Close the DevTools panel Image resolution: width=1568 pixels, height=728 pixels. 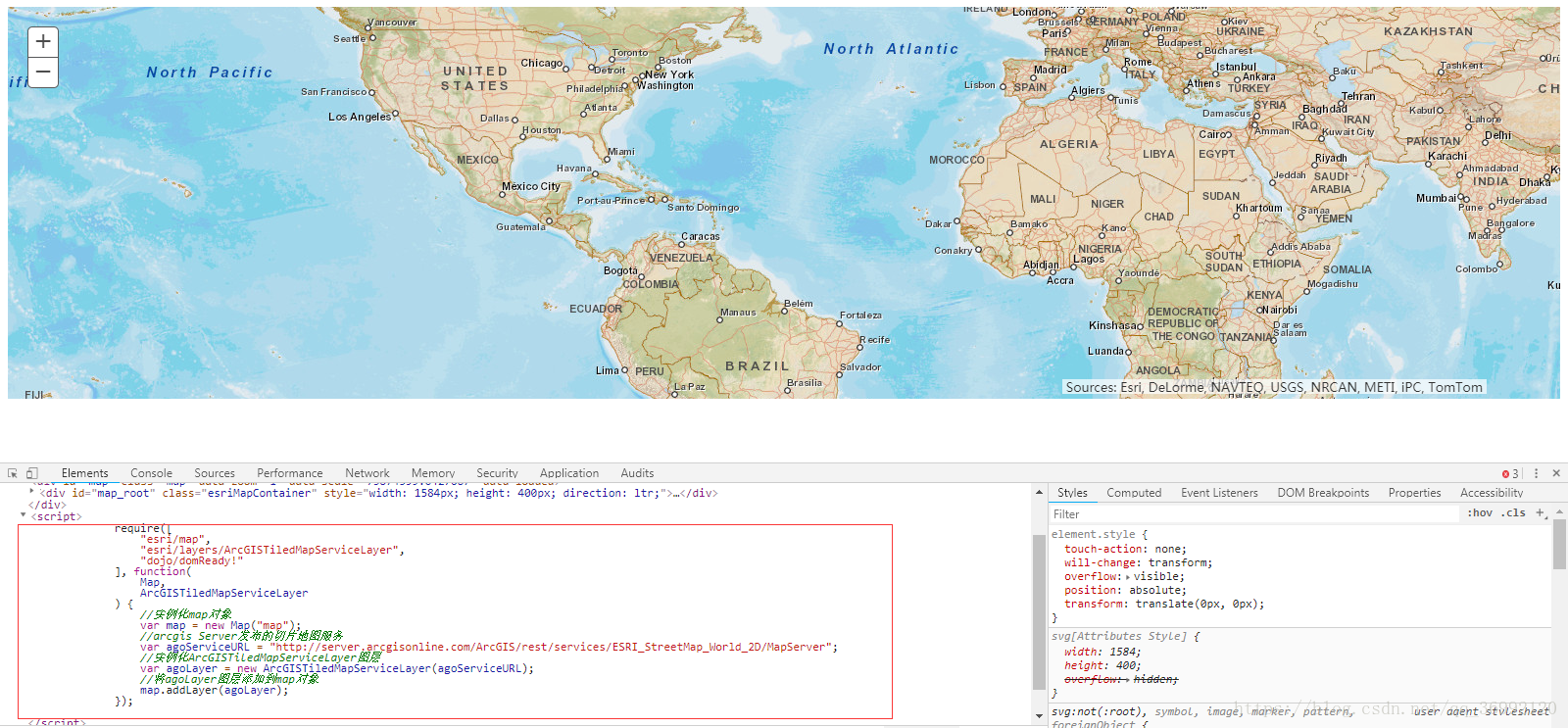[x=1556, y=473]
